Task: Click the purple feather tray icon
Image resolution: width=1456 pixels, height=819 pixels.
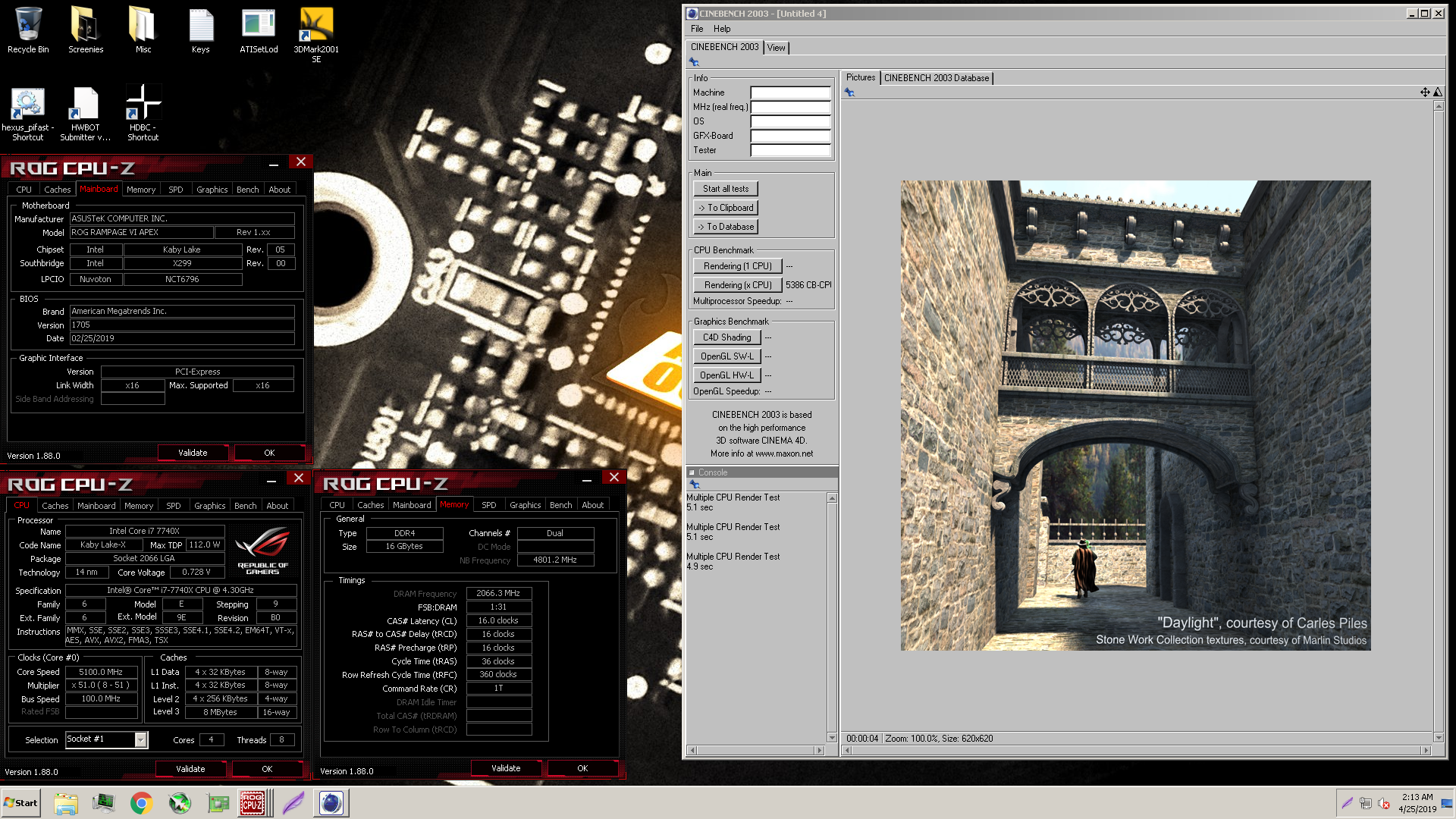Action: 1348,804
